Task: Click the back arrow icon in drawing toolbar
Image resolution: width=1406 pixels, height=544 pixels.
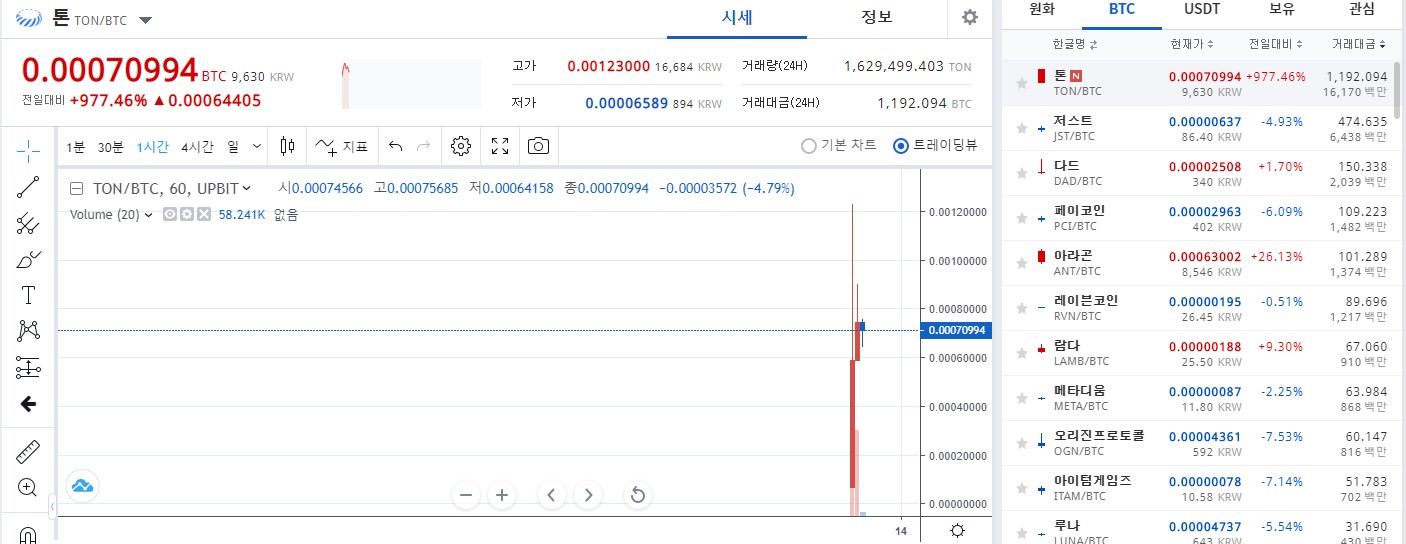Action: coord(28,404)
